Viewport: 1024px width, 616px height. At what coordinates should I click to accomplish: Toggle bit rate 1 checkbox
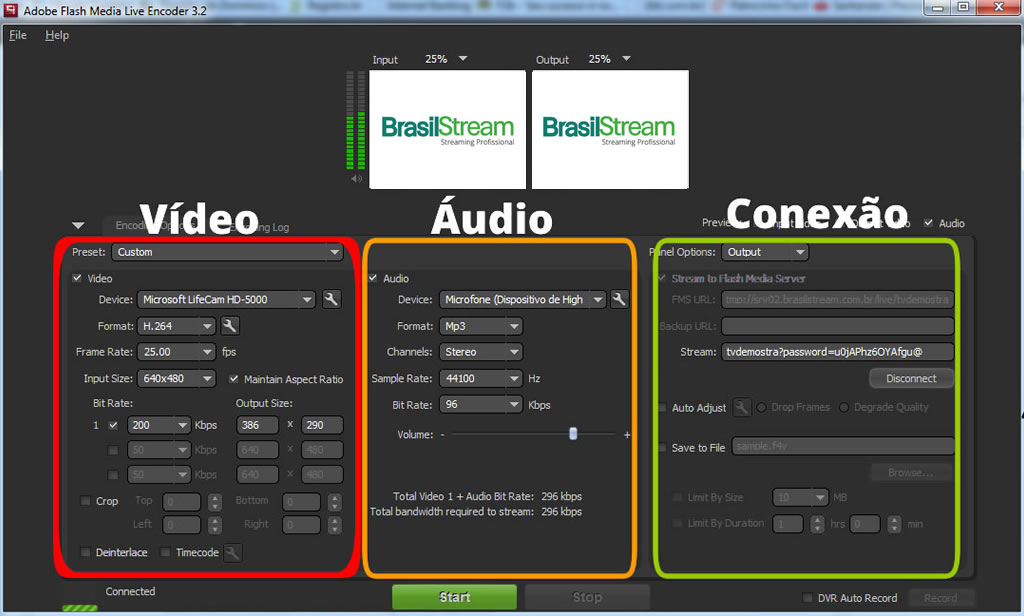tap(113, 425)
